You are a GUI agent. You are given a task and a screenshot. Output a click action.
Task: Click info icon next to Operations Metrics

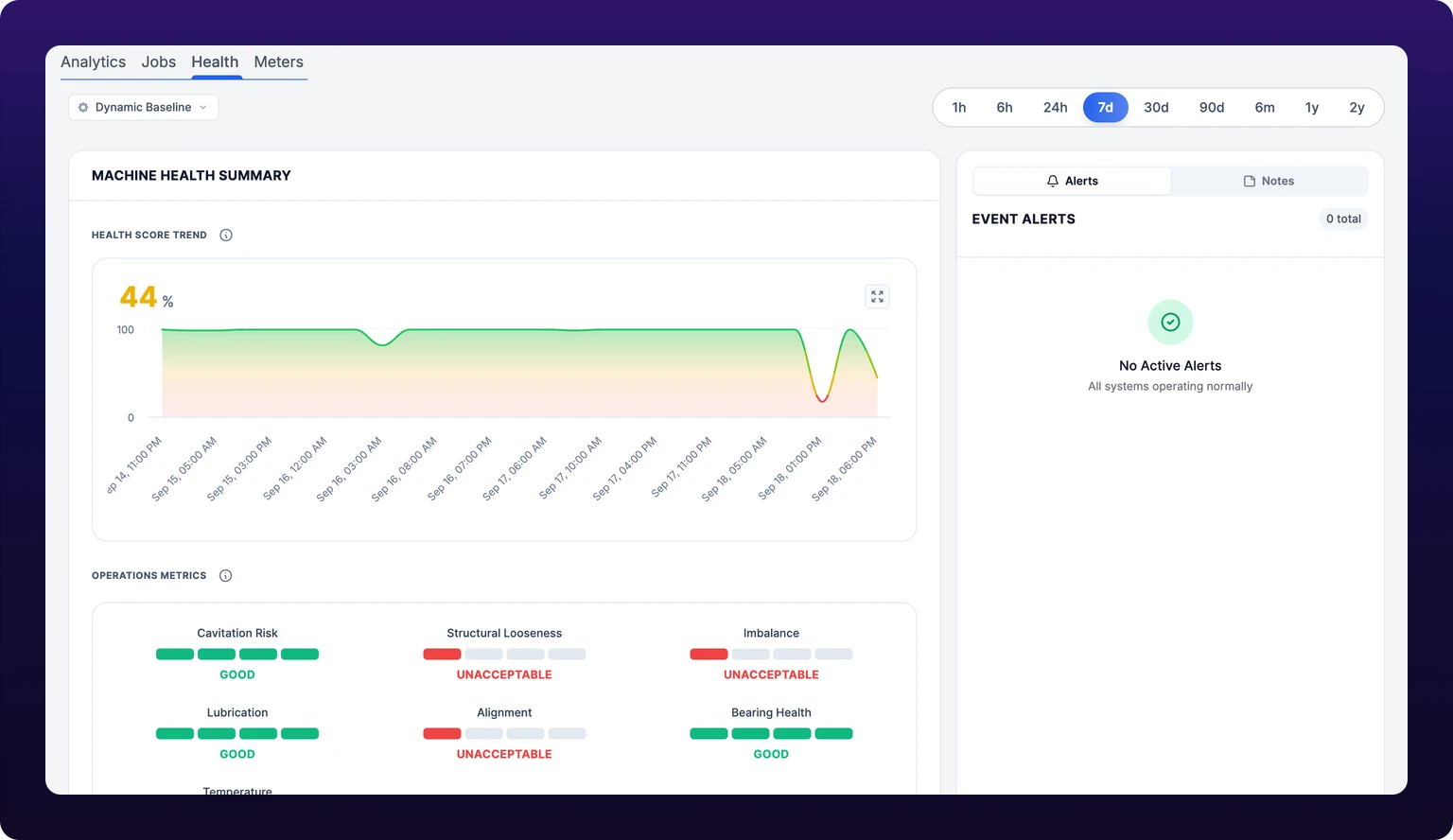pos(225,576)
